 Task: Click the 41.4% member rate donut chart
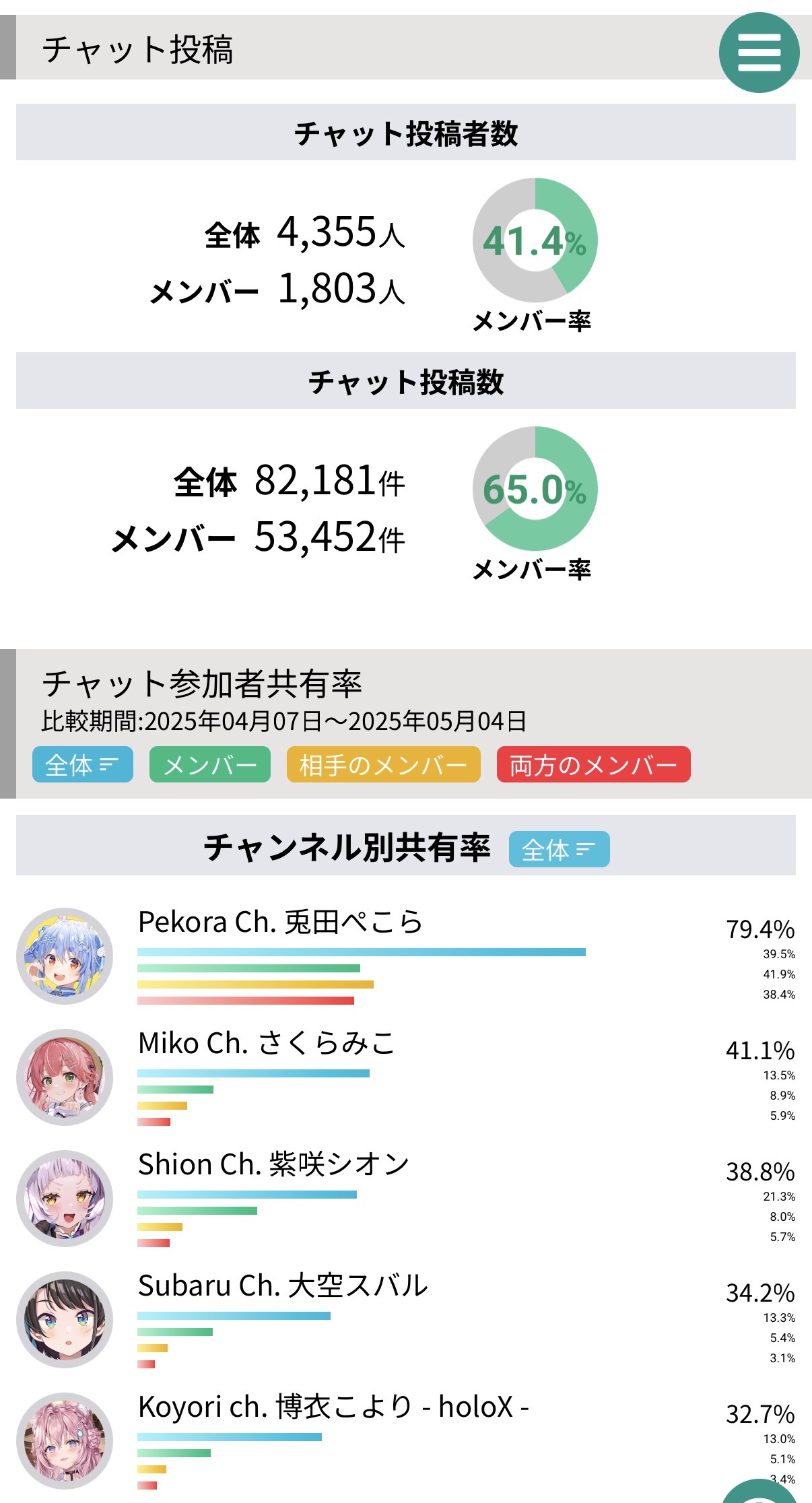[x=535, y=240]
